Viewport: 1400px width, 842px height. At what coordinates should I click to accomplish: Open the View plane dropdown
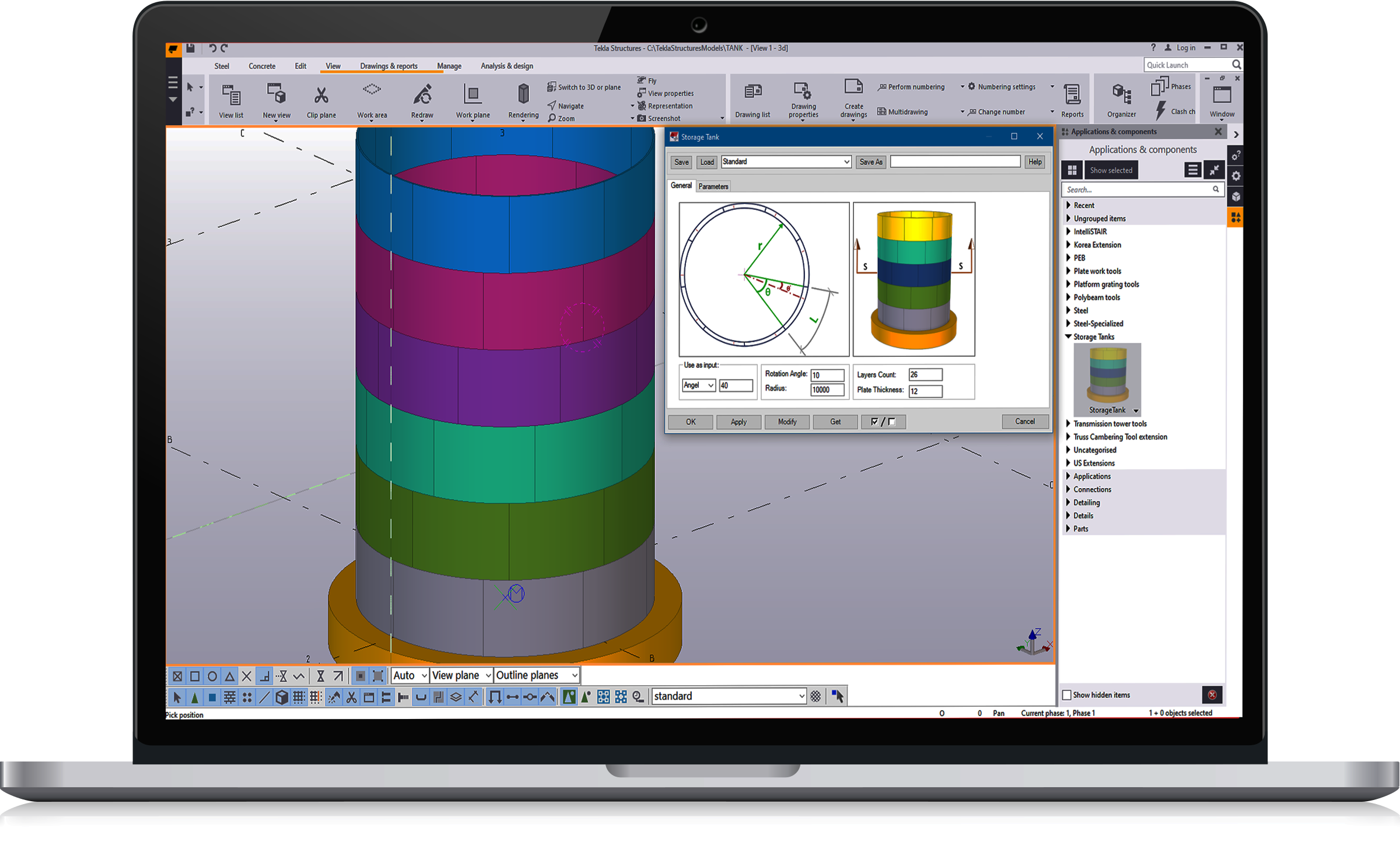click(461, 675)
